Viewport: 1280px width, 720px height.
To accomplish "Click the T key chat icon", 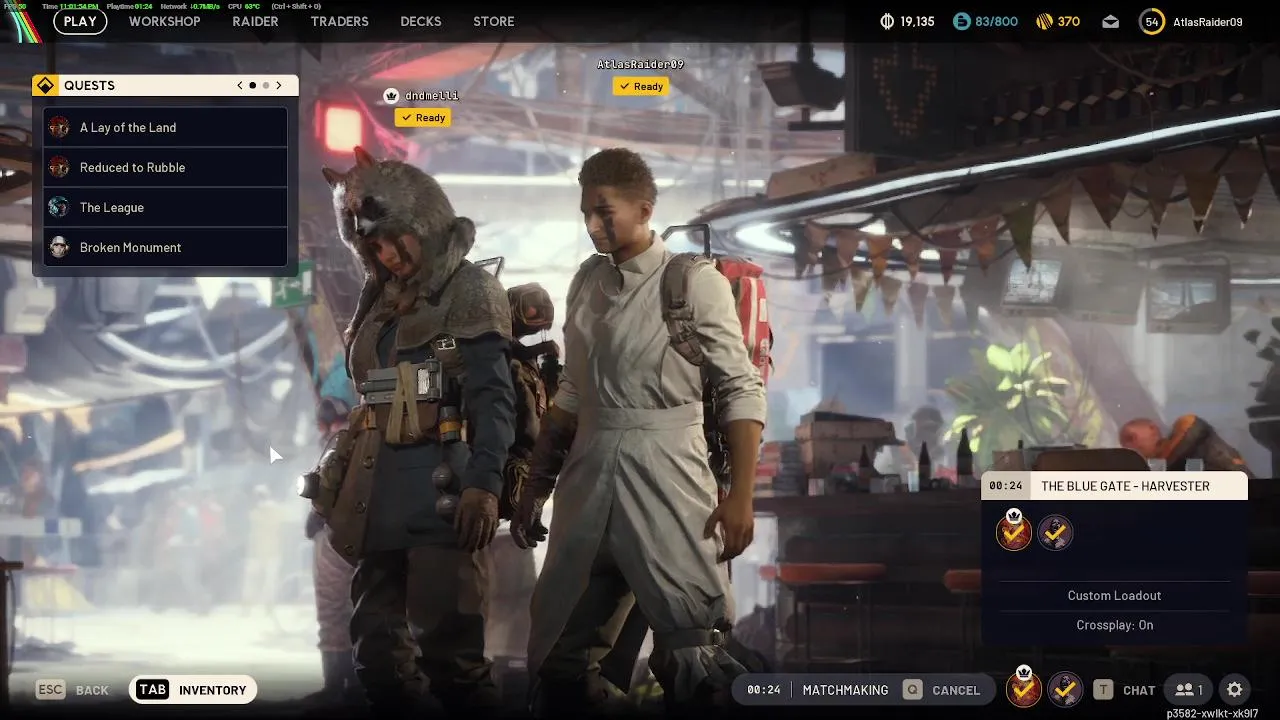I will click(x=1103, y=690).
